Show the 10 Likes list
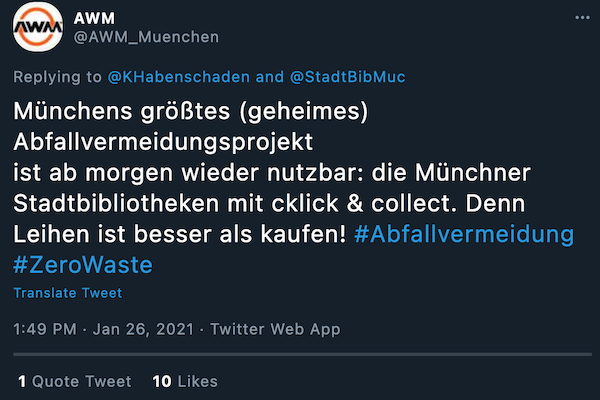Viewport: 600px width, 400px height. [185, 381]
